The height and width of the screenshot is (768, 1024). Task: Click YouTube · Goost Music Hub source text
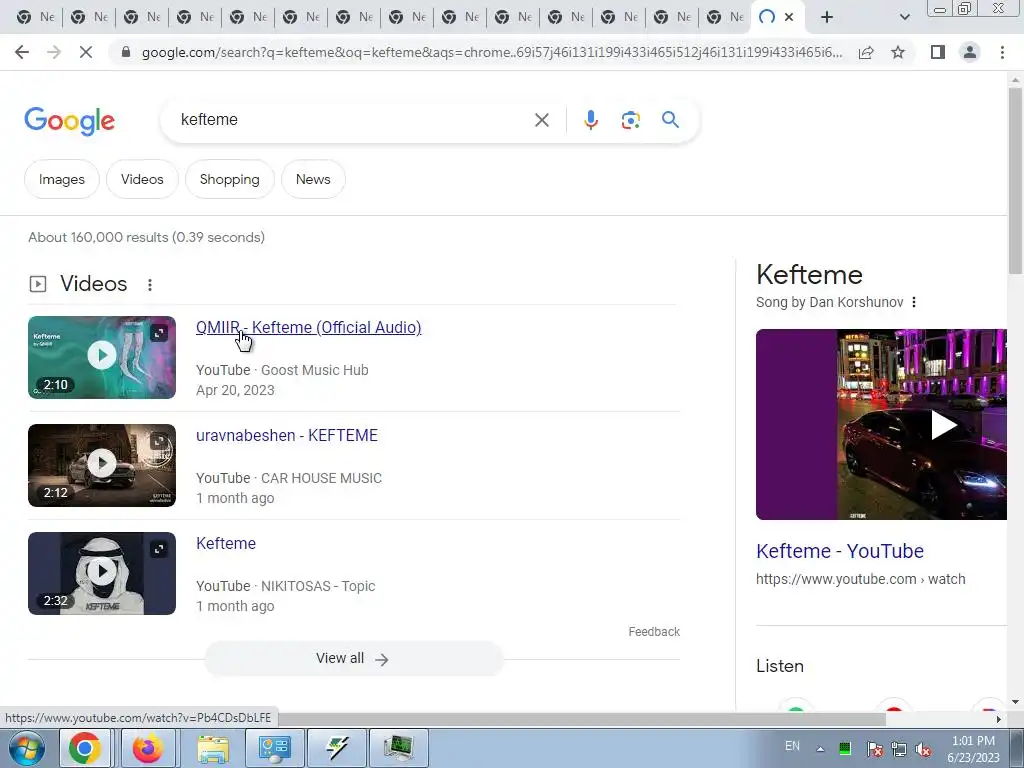[x=282, y=370]
